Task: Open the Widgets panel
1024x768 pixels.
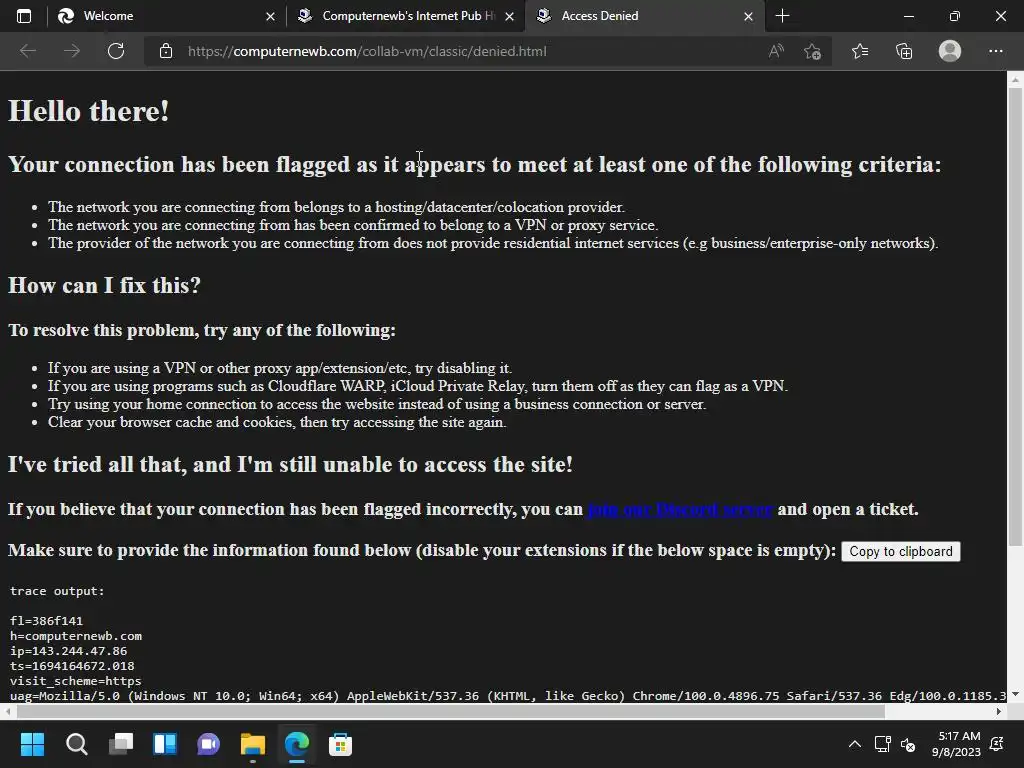Action: [x=165, y=744]
